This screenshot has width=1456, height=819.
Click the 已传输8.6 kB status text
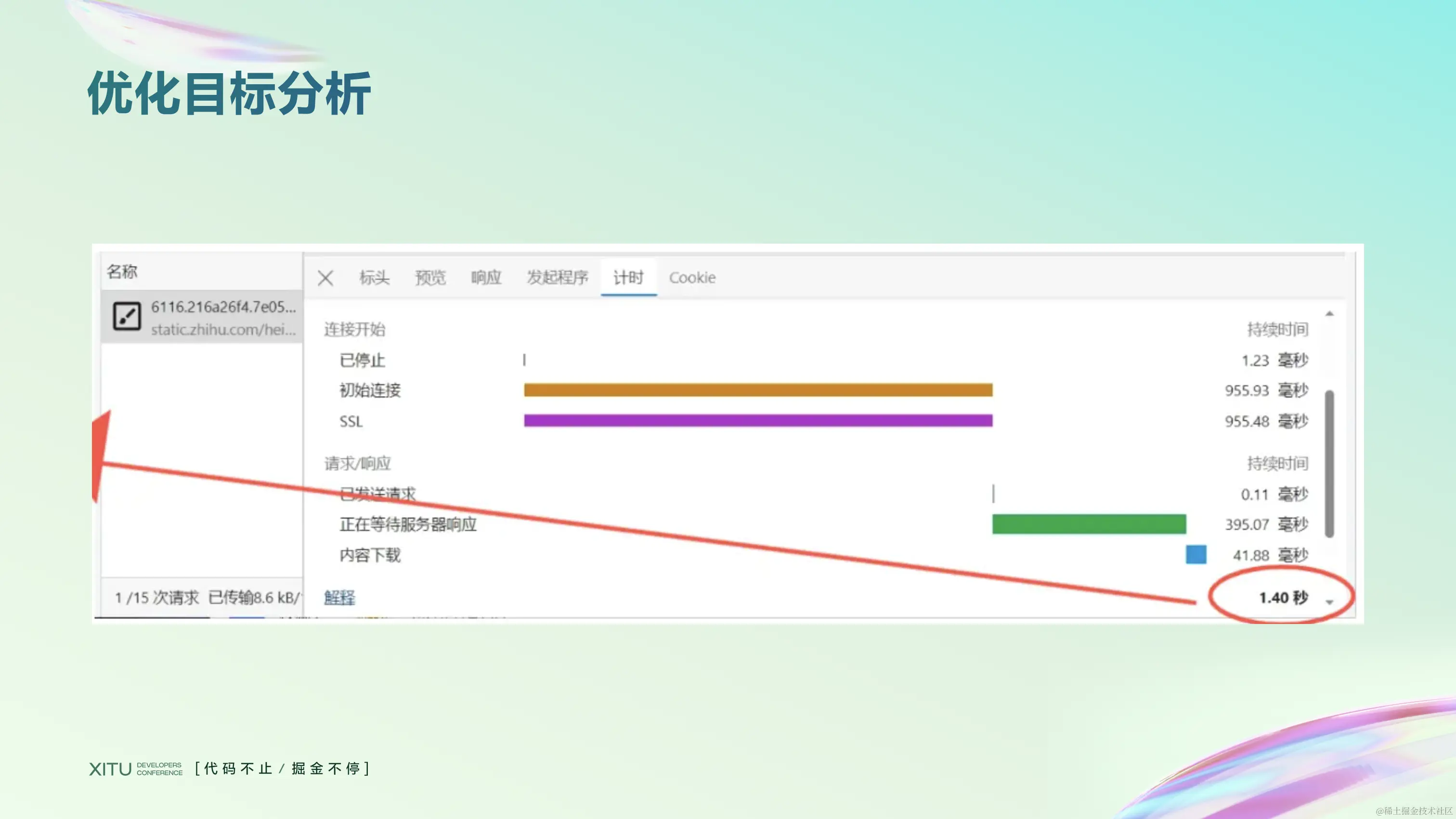click(x=254, y=598)
